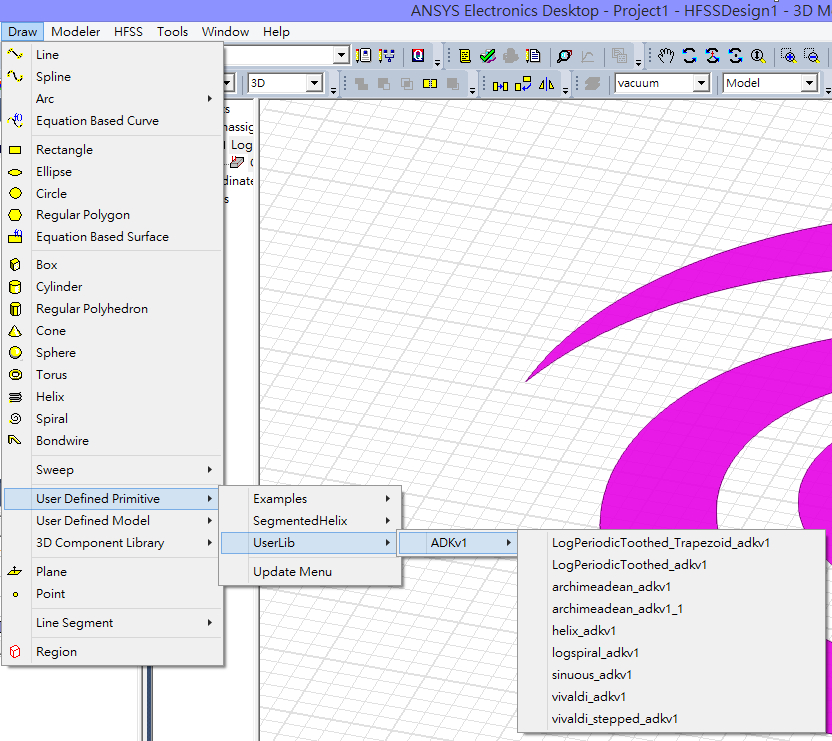
Task: Open the Draw menu
Action: [x=22, y=32]
